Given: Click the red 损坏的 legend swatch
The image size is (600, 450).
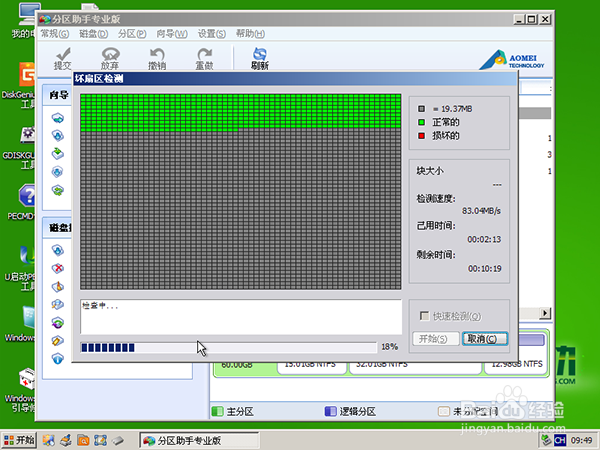Looking at the screenshot, I should click(x=422, y=136).
